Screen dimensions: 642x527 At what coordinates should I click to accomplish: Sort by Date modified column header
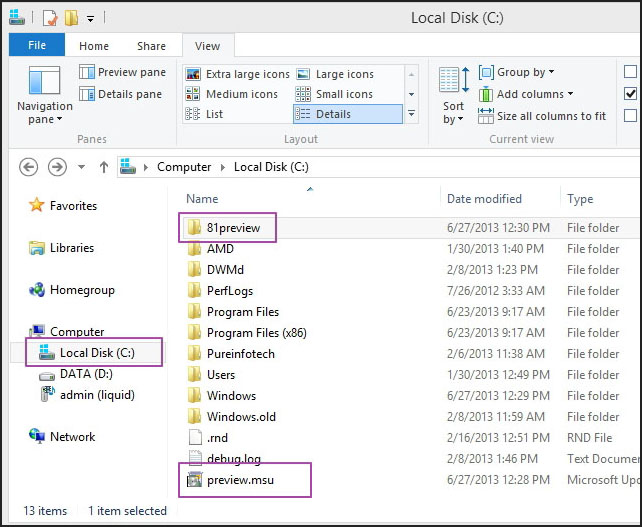[x=484, y=199]
